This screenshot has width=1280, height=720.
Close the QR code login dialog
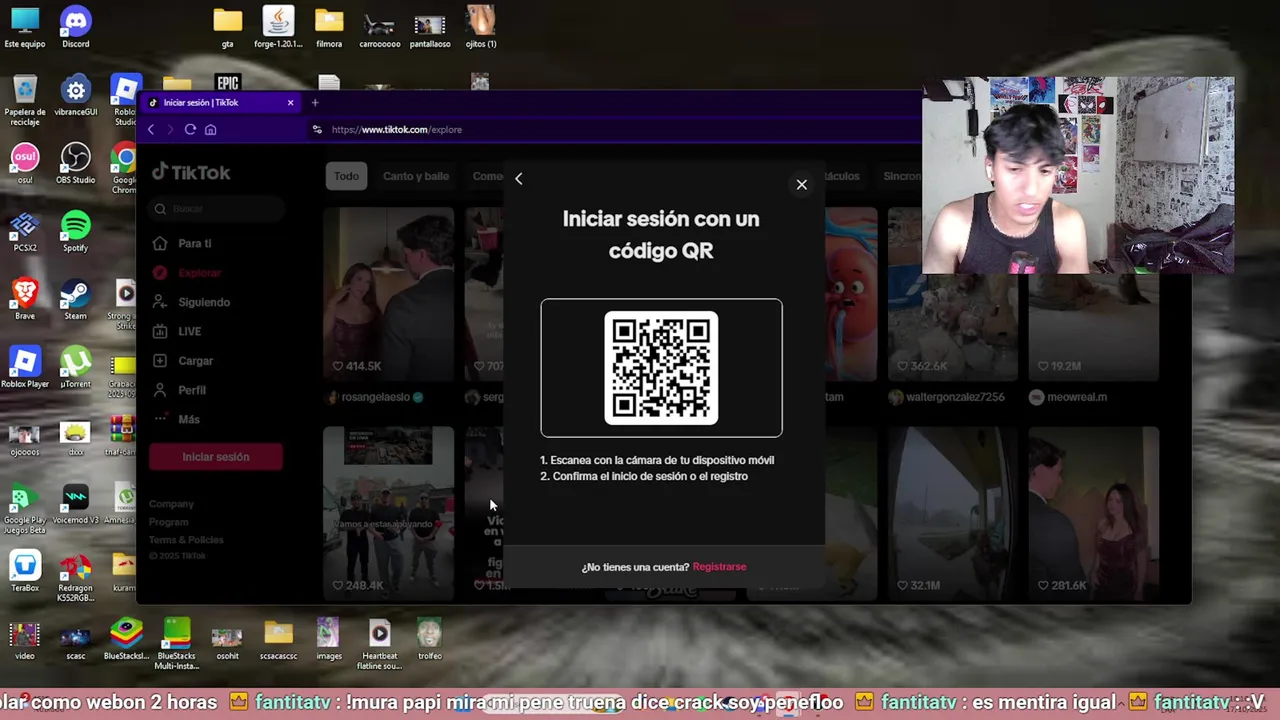pyautogui.click(x=801, y=184)
